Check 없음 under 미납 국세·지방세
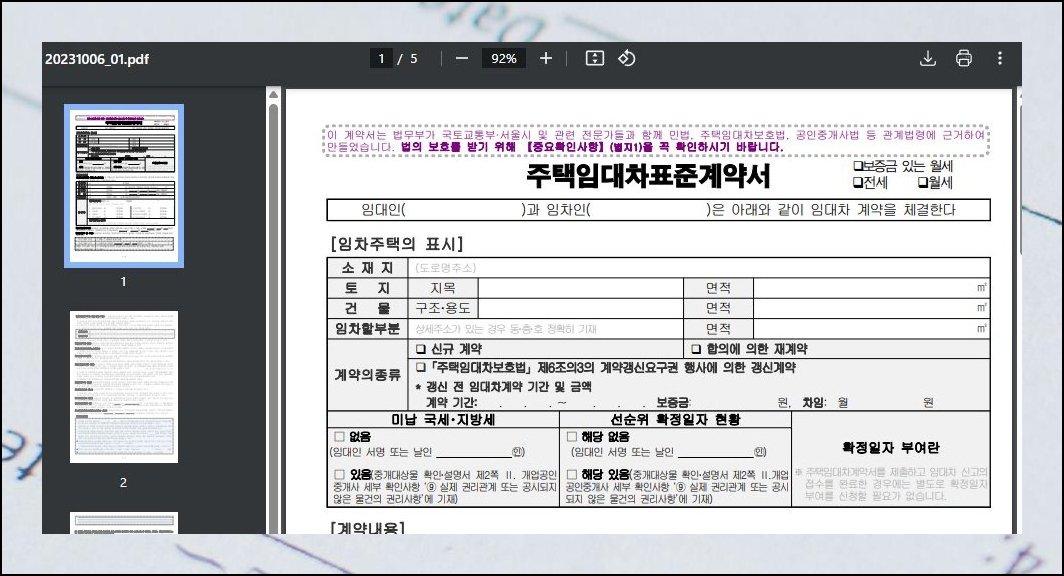 point(339,436)
